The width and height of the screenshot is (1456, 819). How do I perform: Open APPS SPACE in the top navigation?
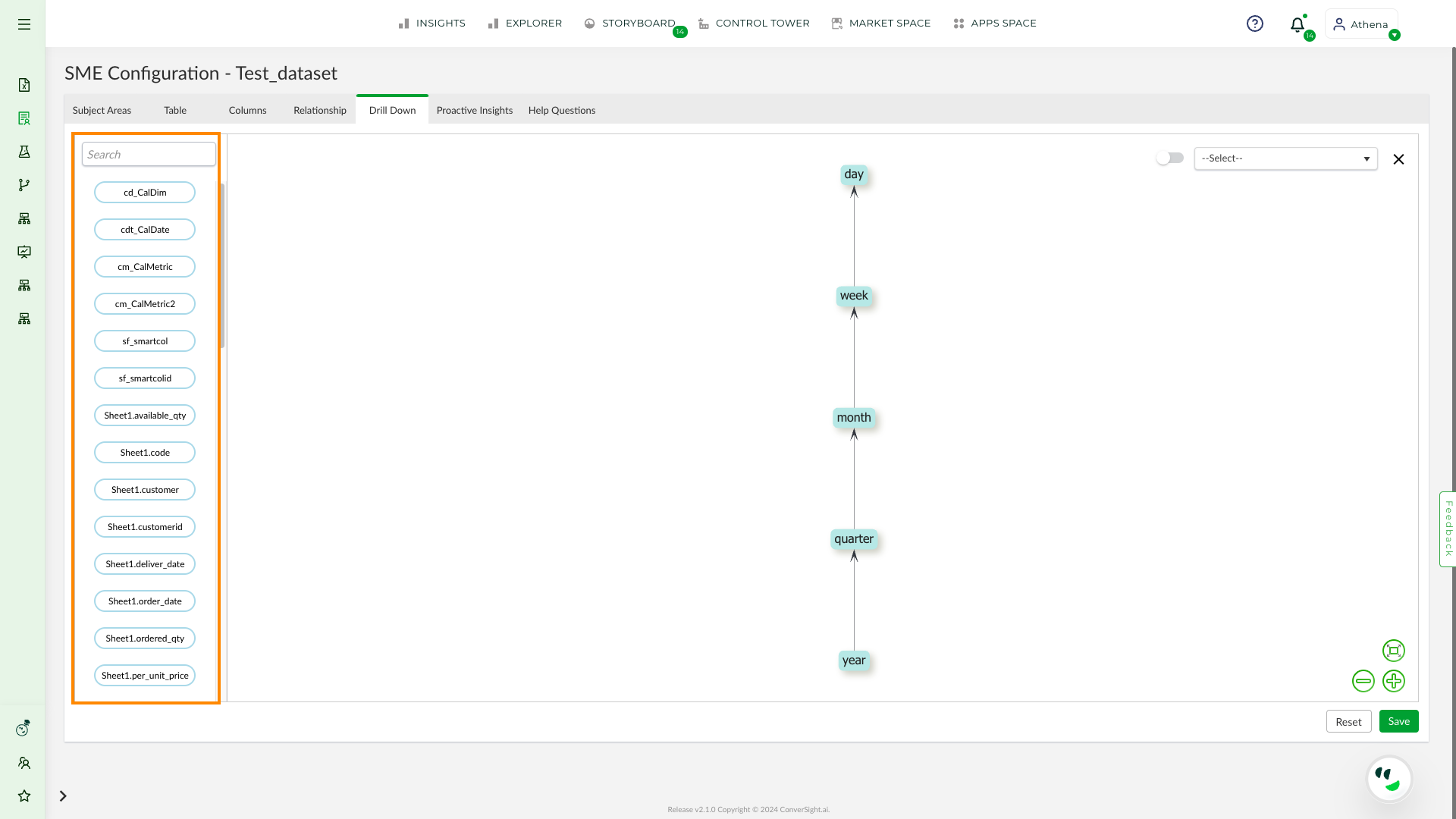(x=995, y=24)
